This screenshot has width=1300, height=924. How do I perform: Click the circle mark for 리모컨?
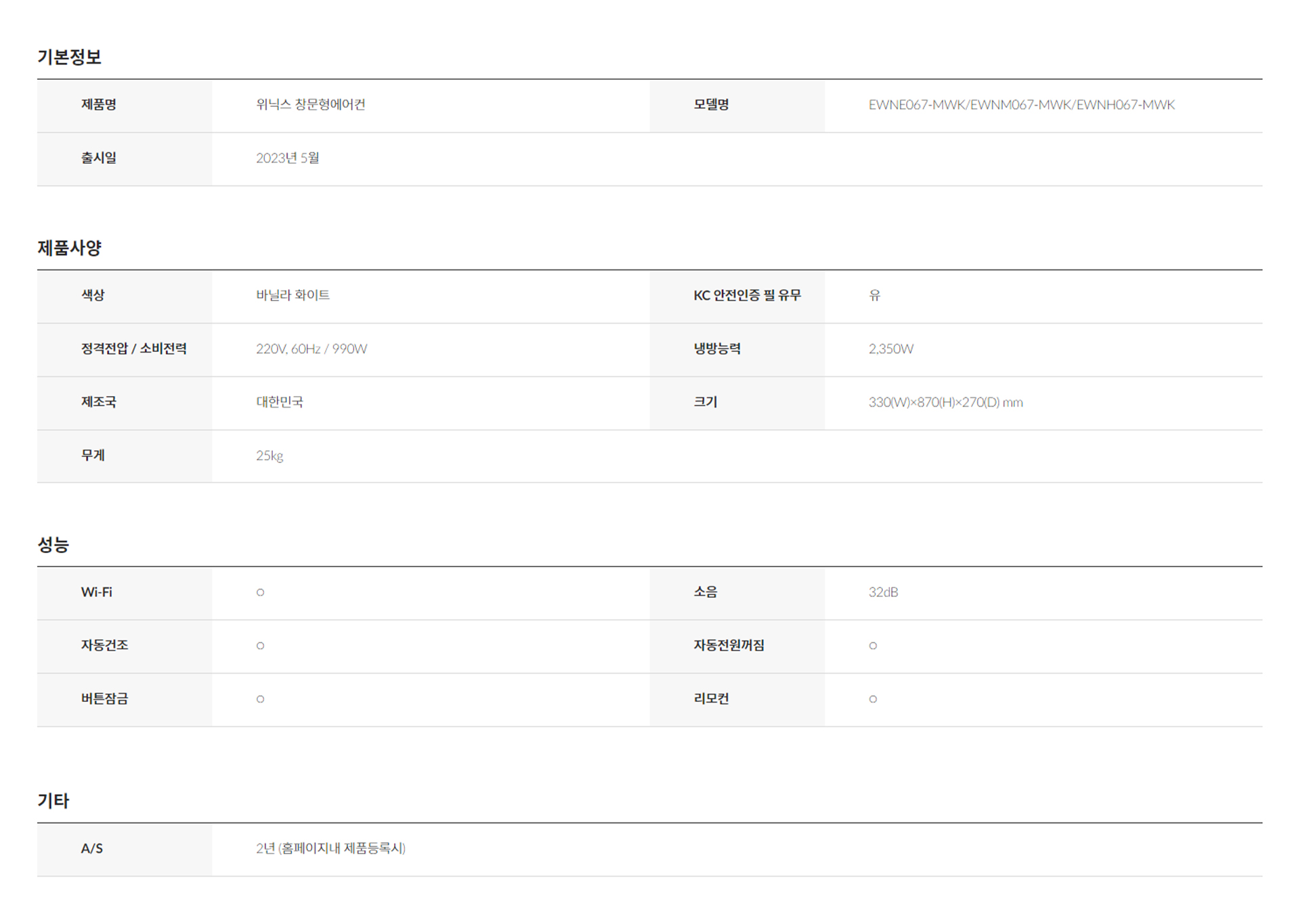pos(873,699)
